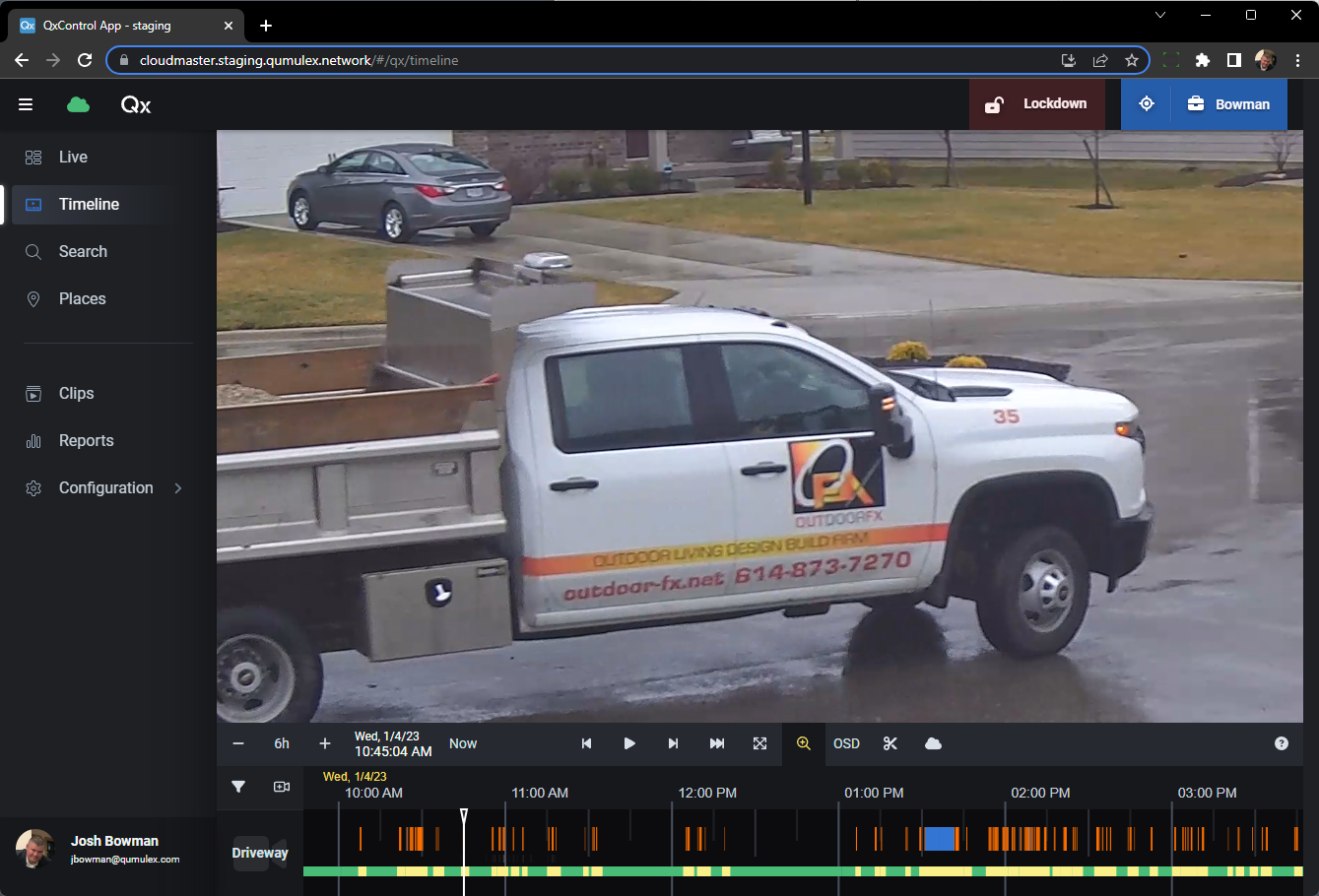Select the QxControl App browser tab
The image size is (1319, 896).
[x=126, y=26]
